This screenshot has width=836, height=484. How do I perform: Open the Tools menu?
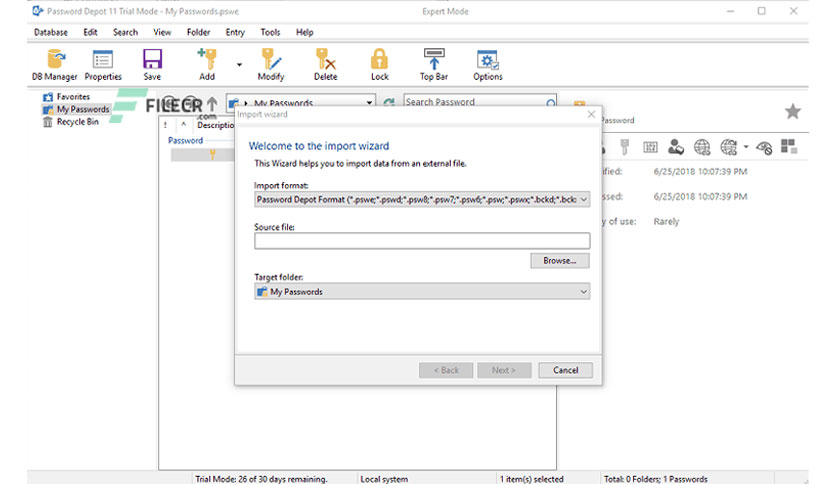pyautogui.click(x=270, y=32)
